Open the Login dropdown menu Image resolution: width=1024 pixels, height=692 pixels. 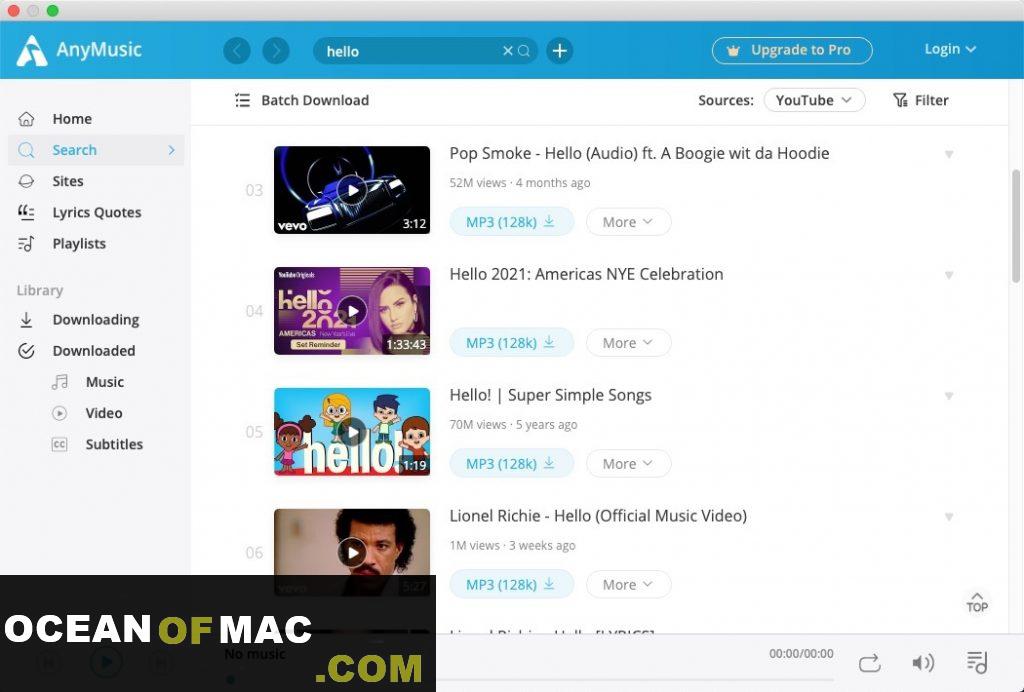point(950,50)
